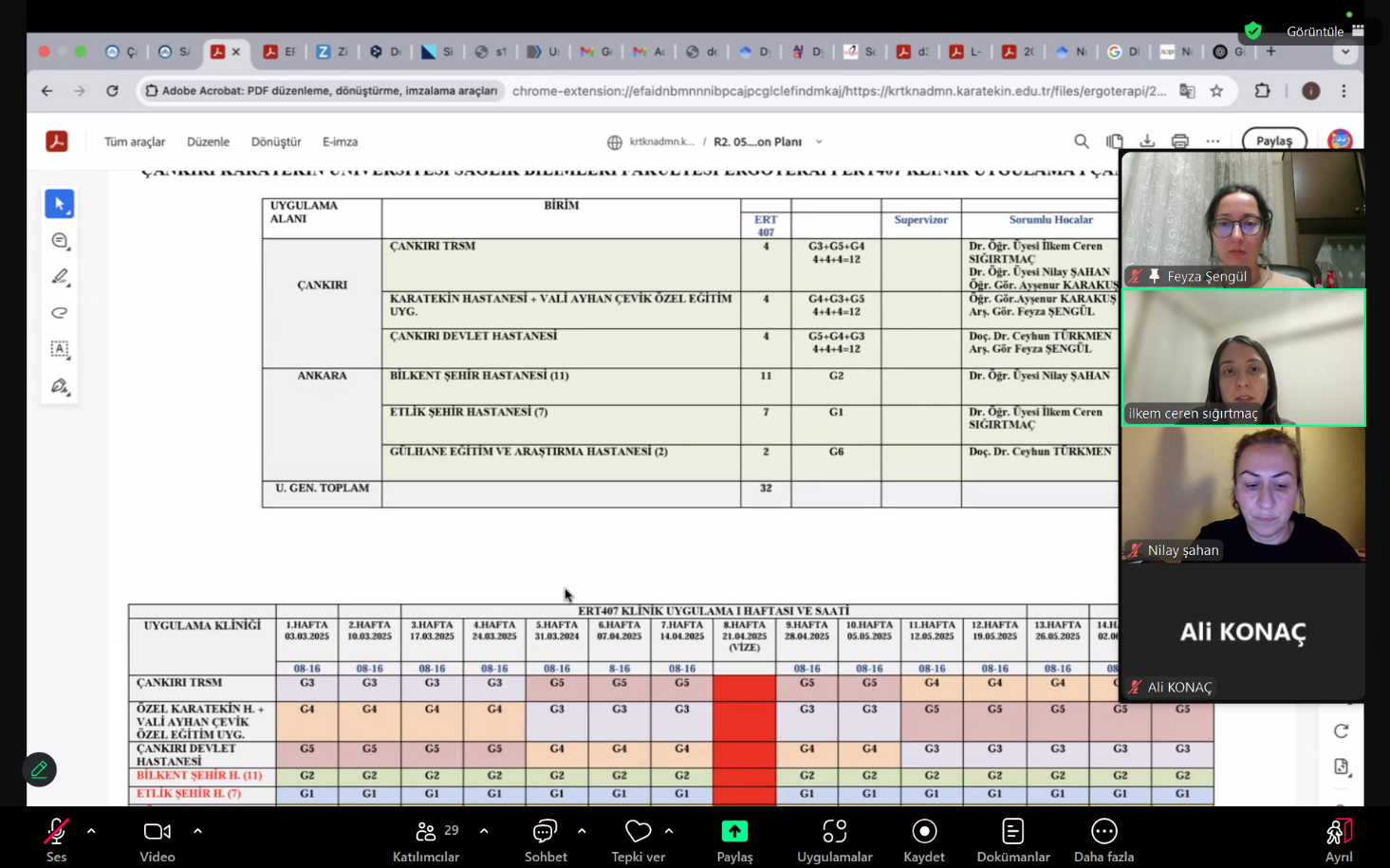Activate the text box tool
This screenshot has height=868, width=1390.
60,349
